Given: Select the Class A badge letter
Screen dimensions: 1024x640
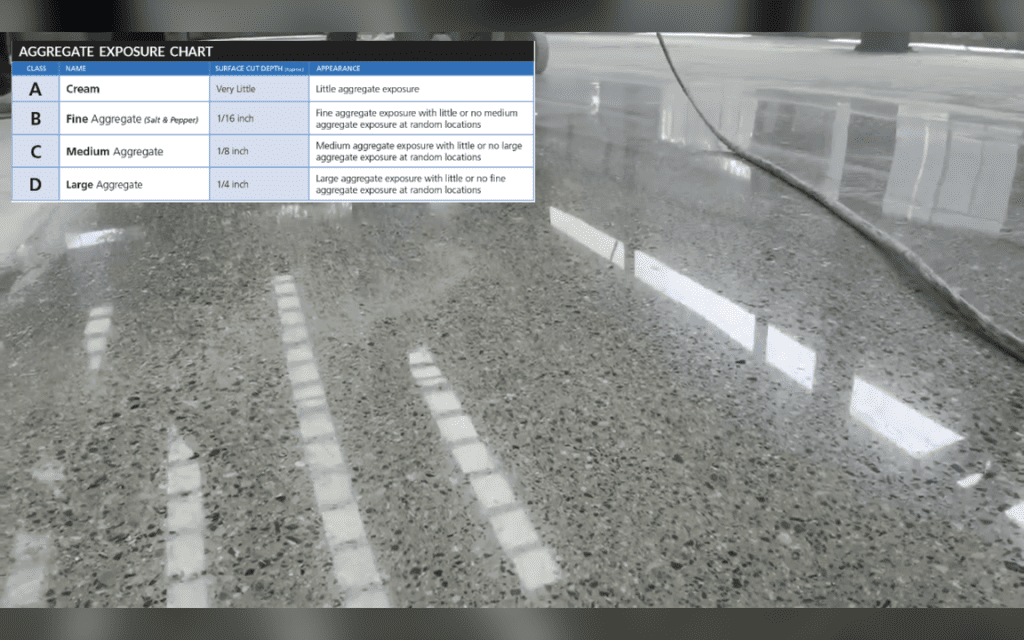Looking at the screenshot, I should pos(35,88).
